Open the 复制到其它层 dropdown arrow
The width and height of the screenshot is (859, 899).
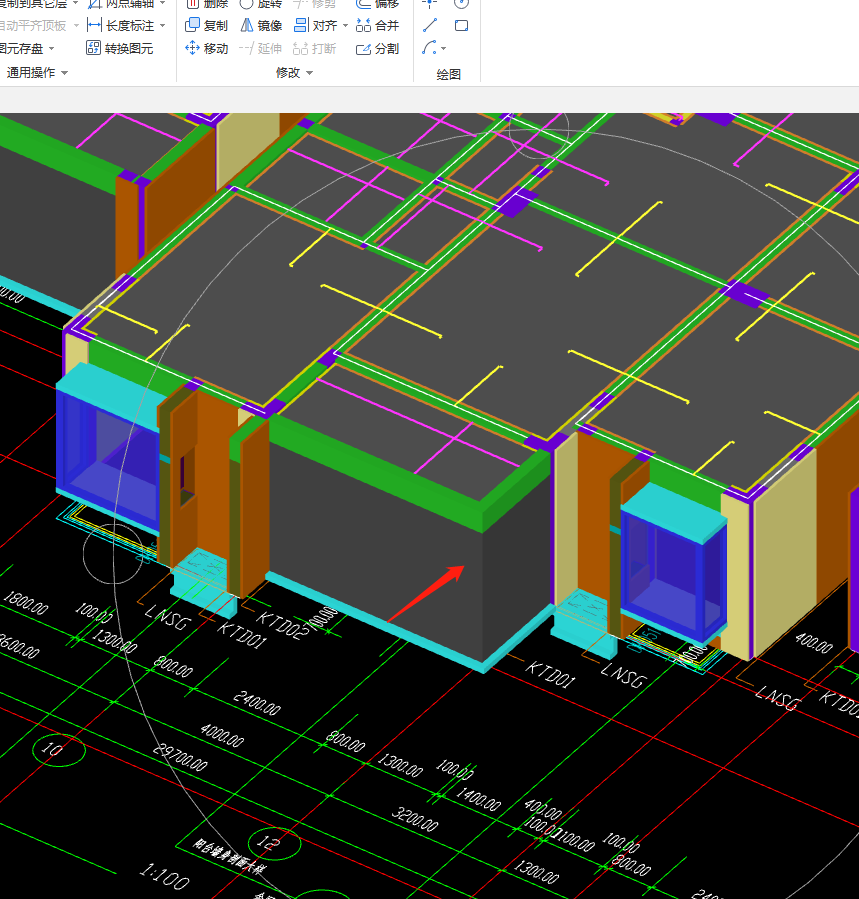[x=76, y=3]
